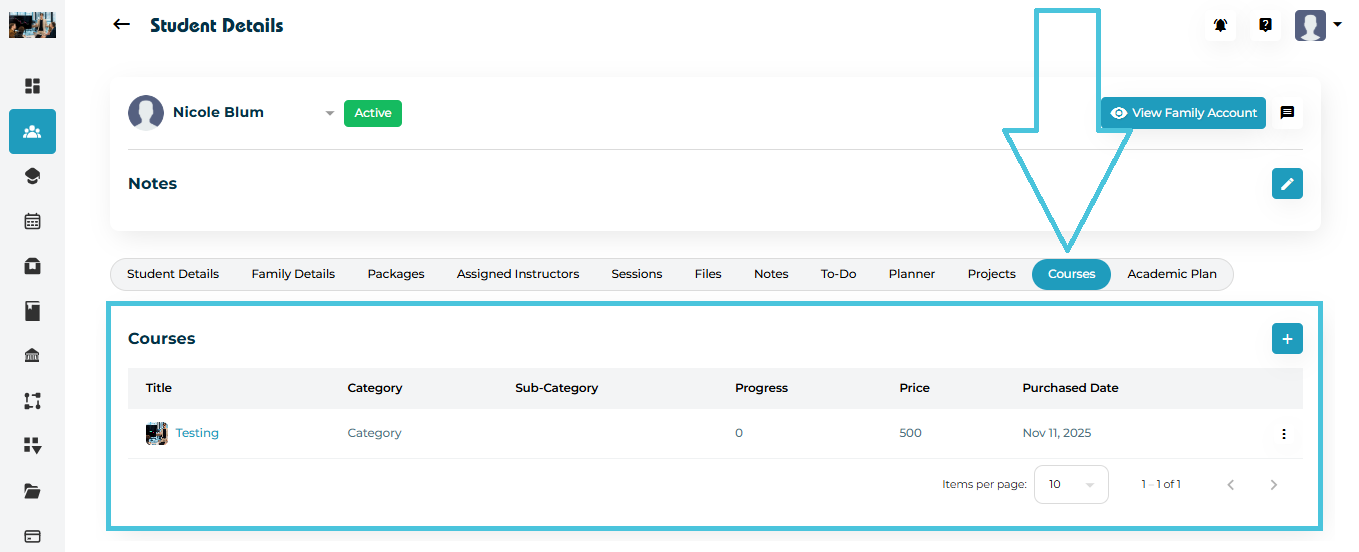Go to the Family Details tab
Viewport: 1359px width, 552px height.
(293, 274)
